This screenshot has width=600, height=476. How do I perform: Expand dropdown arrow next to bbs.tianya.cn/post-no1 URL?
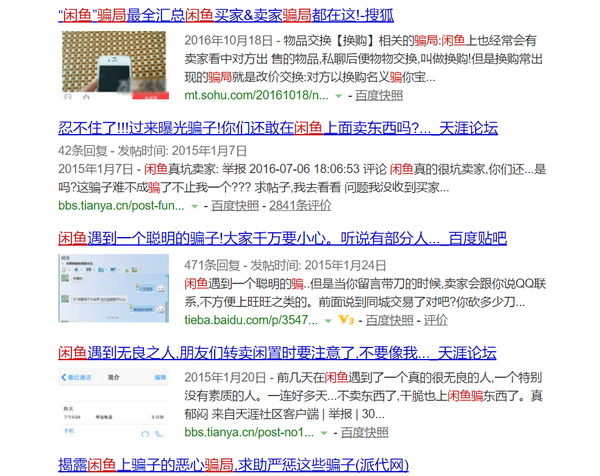point(323,432)
